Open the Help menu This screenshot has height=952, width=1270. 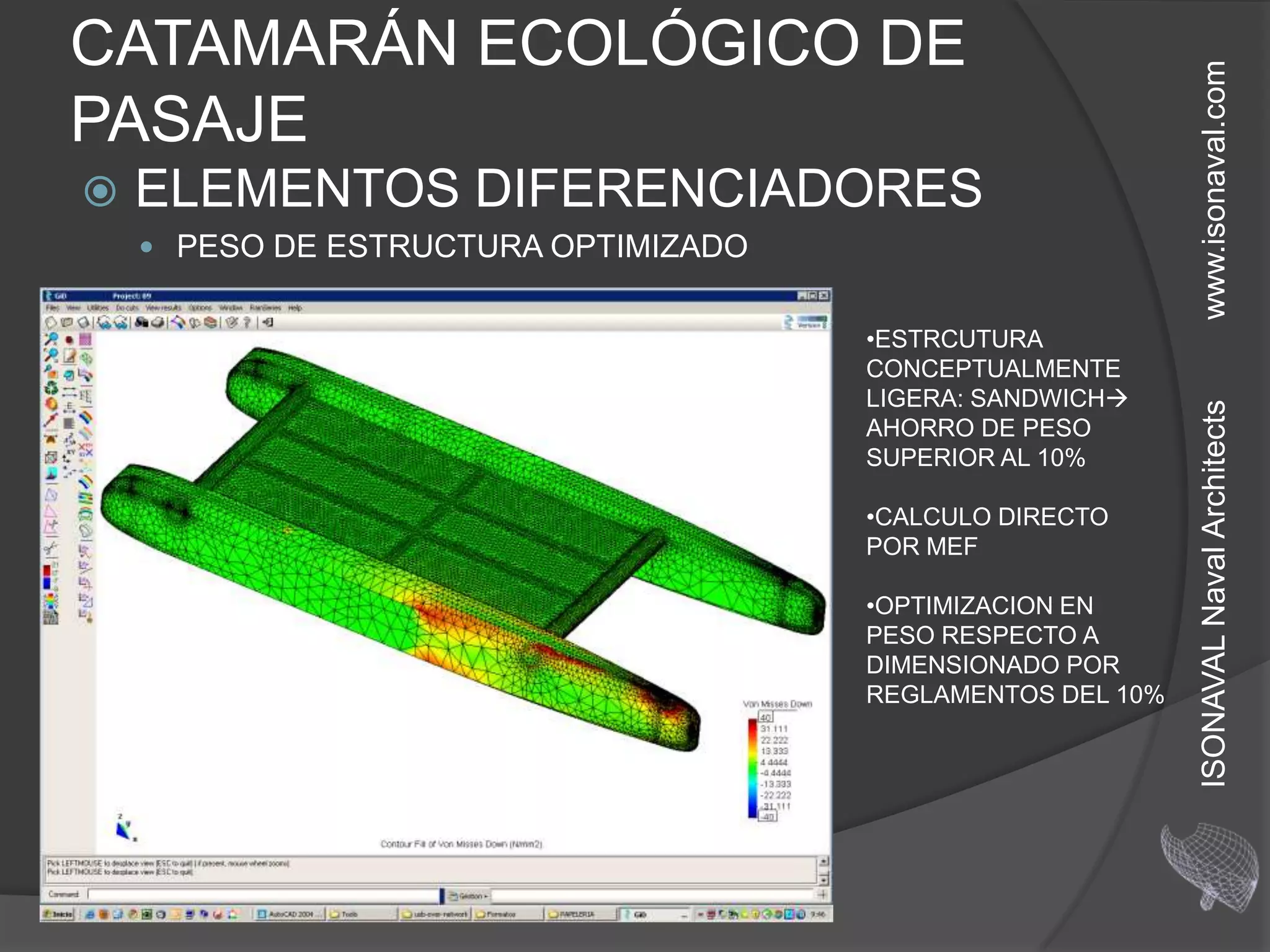pyautogui.click(x=295, y=308)
